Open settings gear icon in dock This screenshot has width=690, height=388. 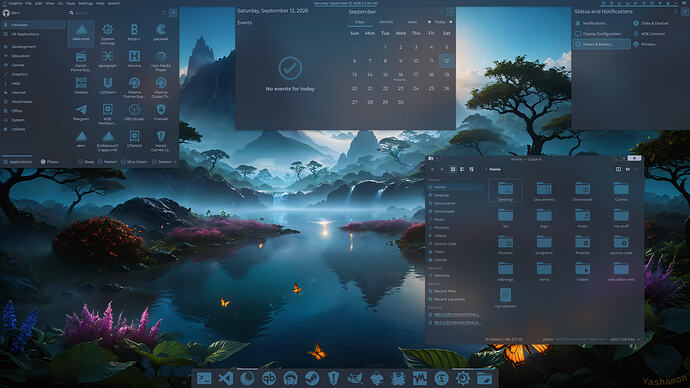[x=462, y=378]
